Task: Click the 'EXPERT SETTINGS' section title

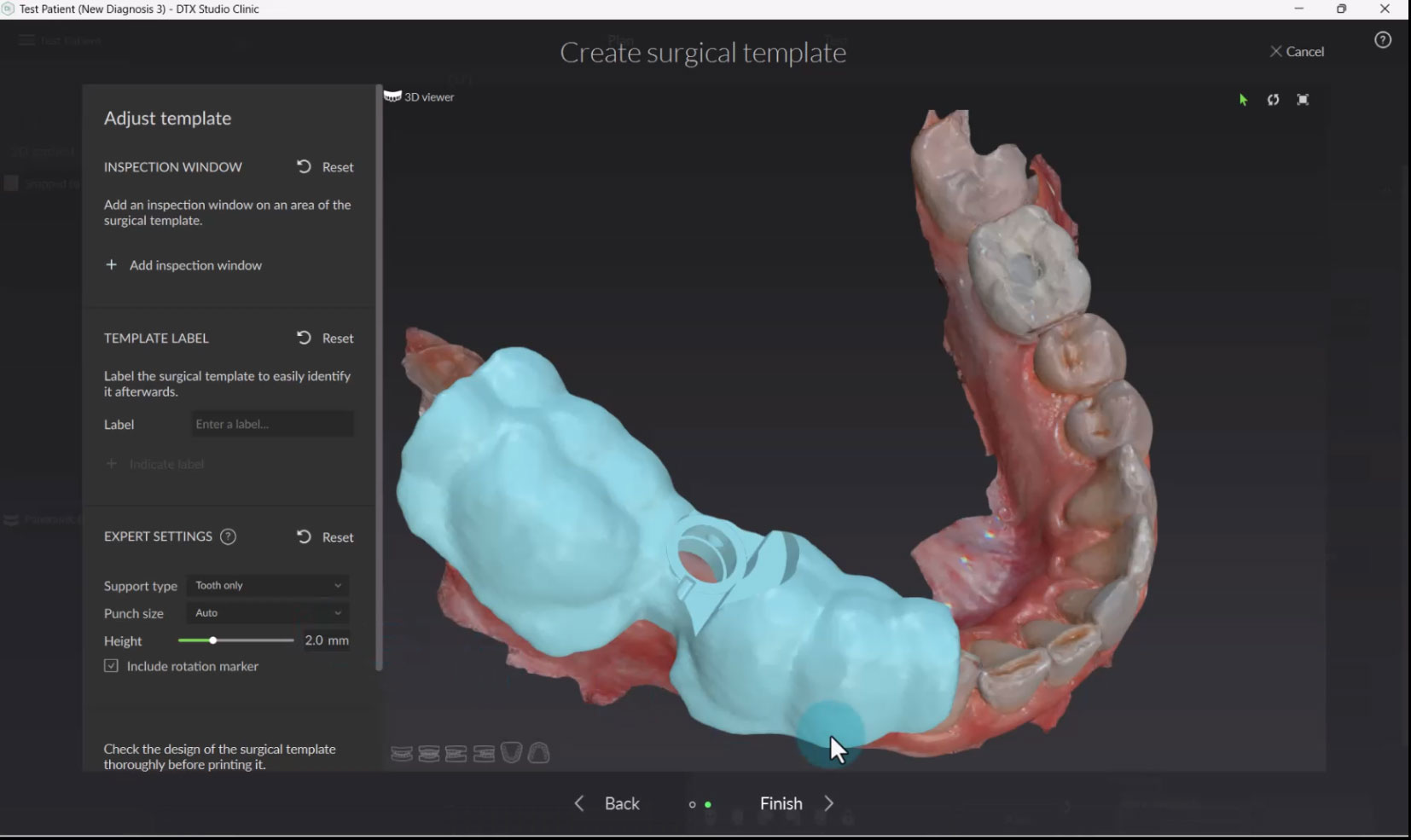Action: point(158,536)
